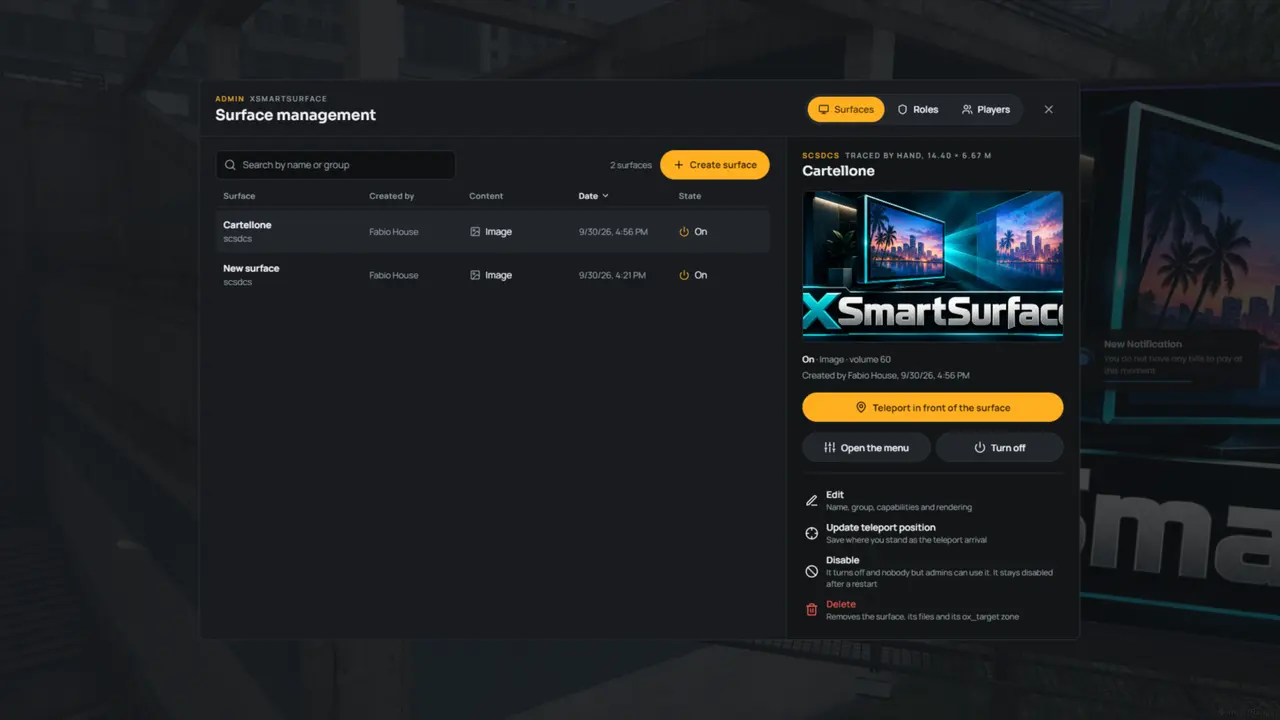The height and width of the screenshot is (720, 1280).
Task: Click the search magnifier icon
Action: click(231, 165)
